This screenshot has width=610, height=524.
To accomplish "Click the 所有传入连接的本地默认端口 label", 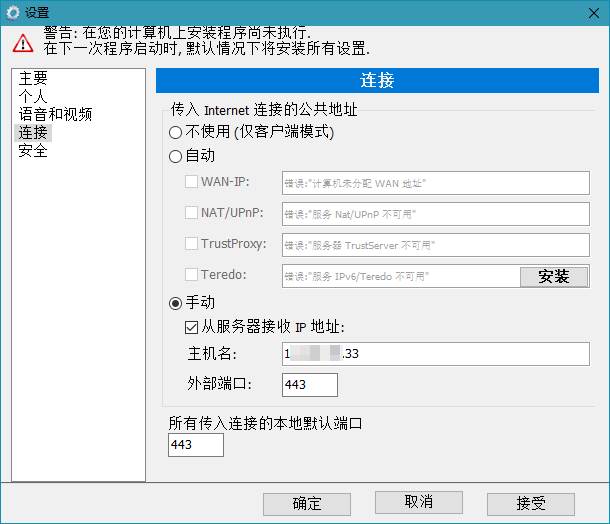I will 265,423.
